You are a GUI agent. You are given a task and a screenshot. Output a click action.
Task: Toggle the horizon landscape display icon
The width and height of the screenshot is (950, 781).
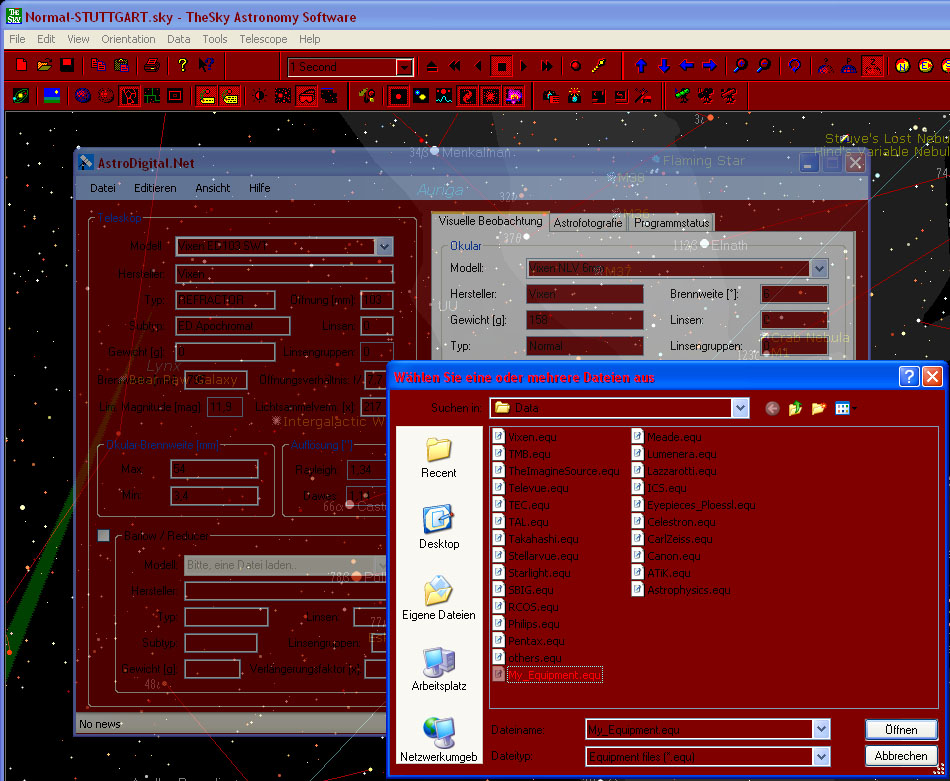tap(52, 96)
